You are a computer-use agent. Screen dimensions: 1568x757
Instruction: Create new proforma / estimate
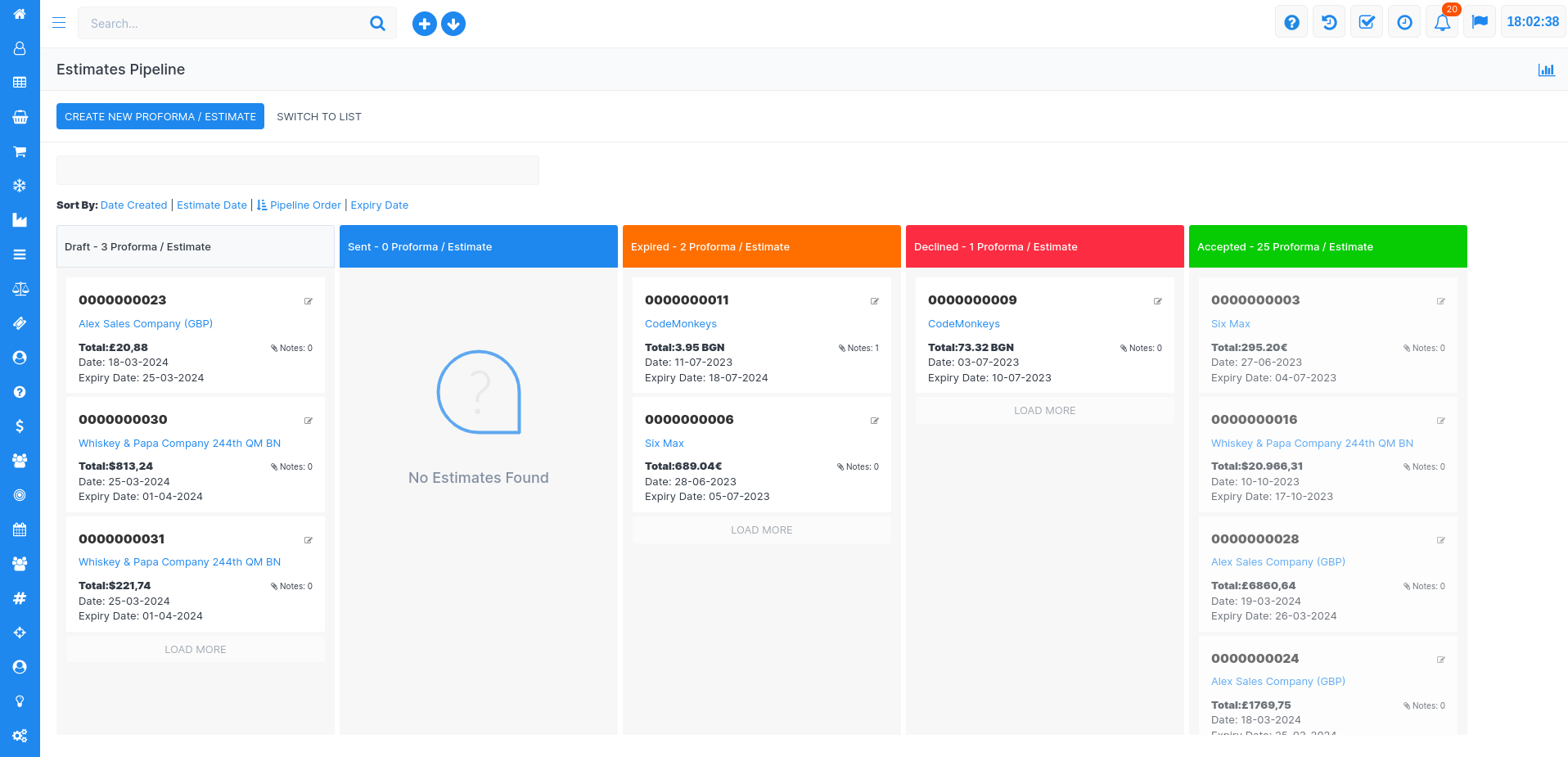tap(160, 116)
